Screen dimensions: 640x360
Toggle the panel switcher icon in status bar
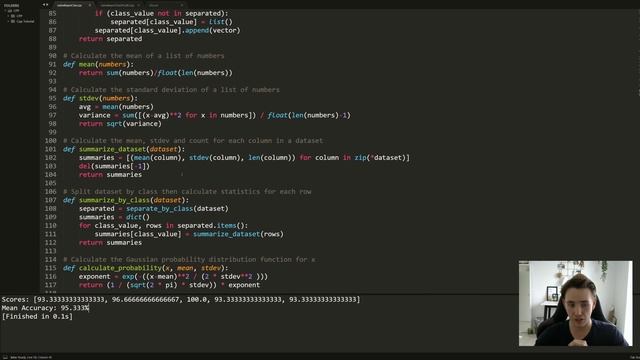5,357
